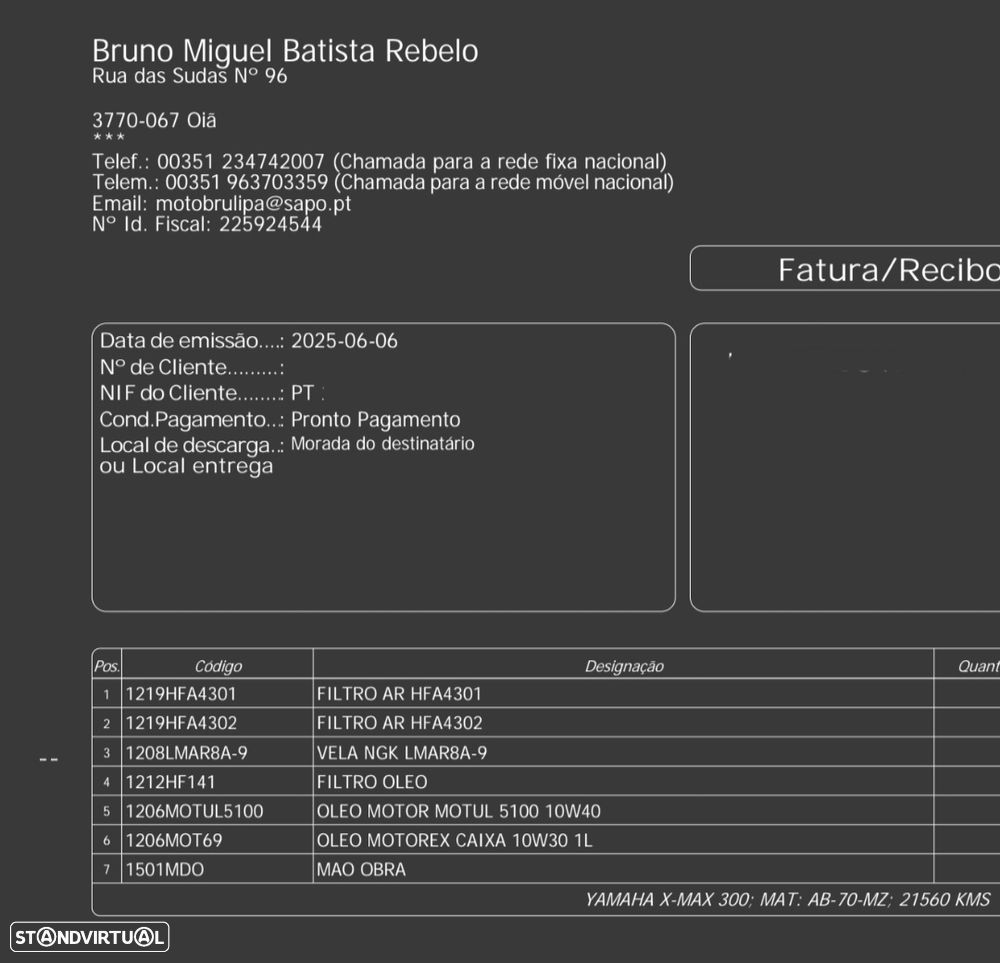Select code 1206MOT69

click(174, 840)
